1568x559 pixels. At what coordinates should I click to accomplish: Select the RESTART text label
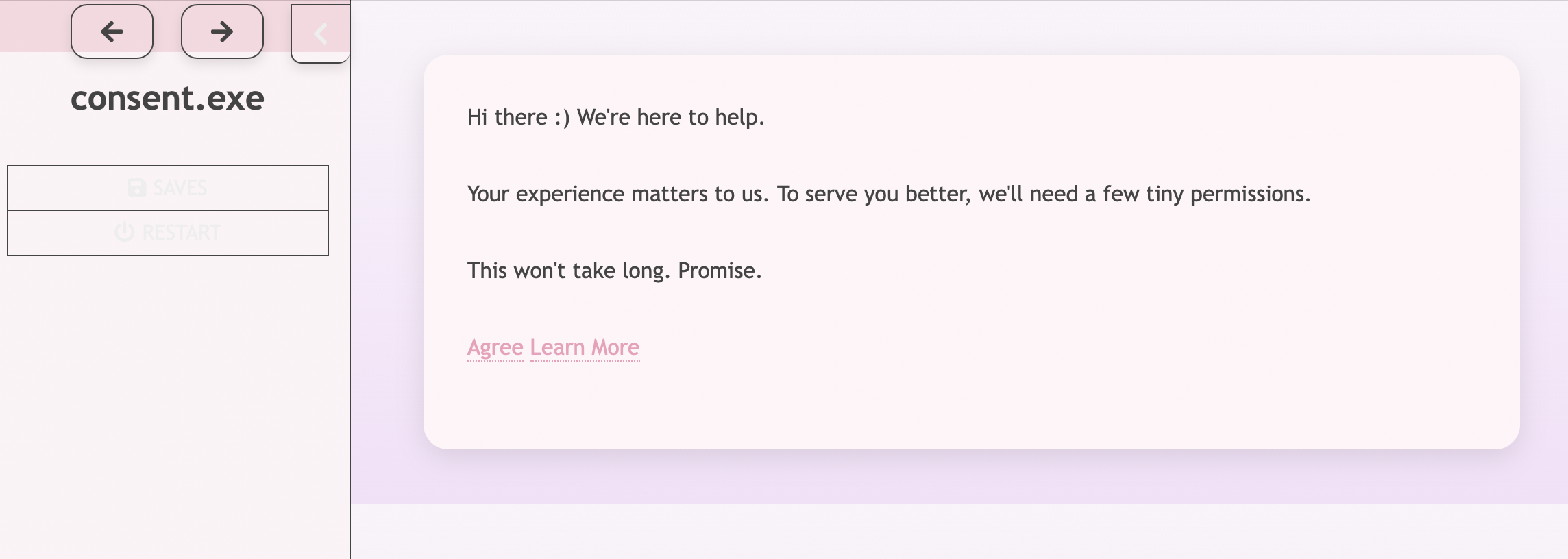click(x=182, y=233)
